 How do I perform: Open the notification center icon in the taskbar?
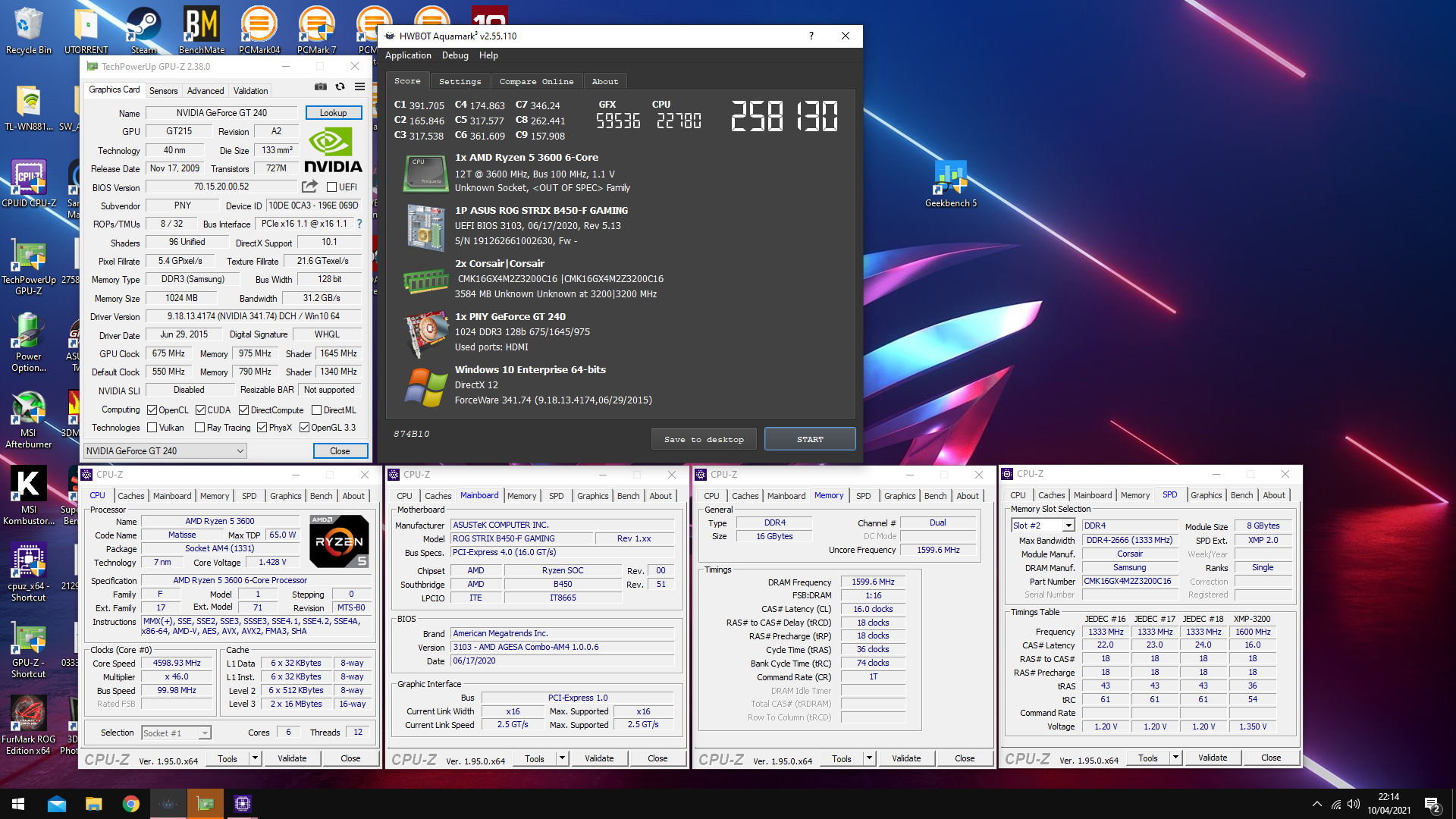point(1432,805)
